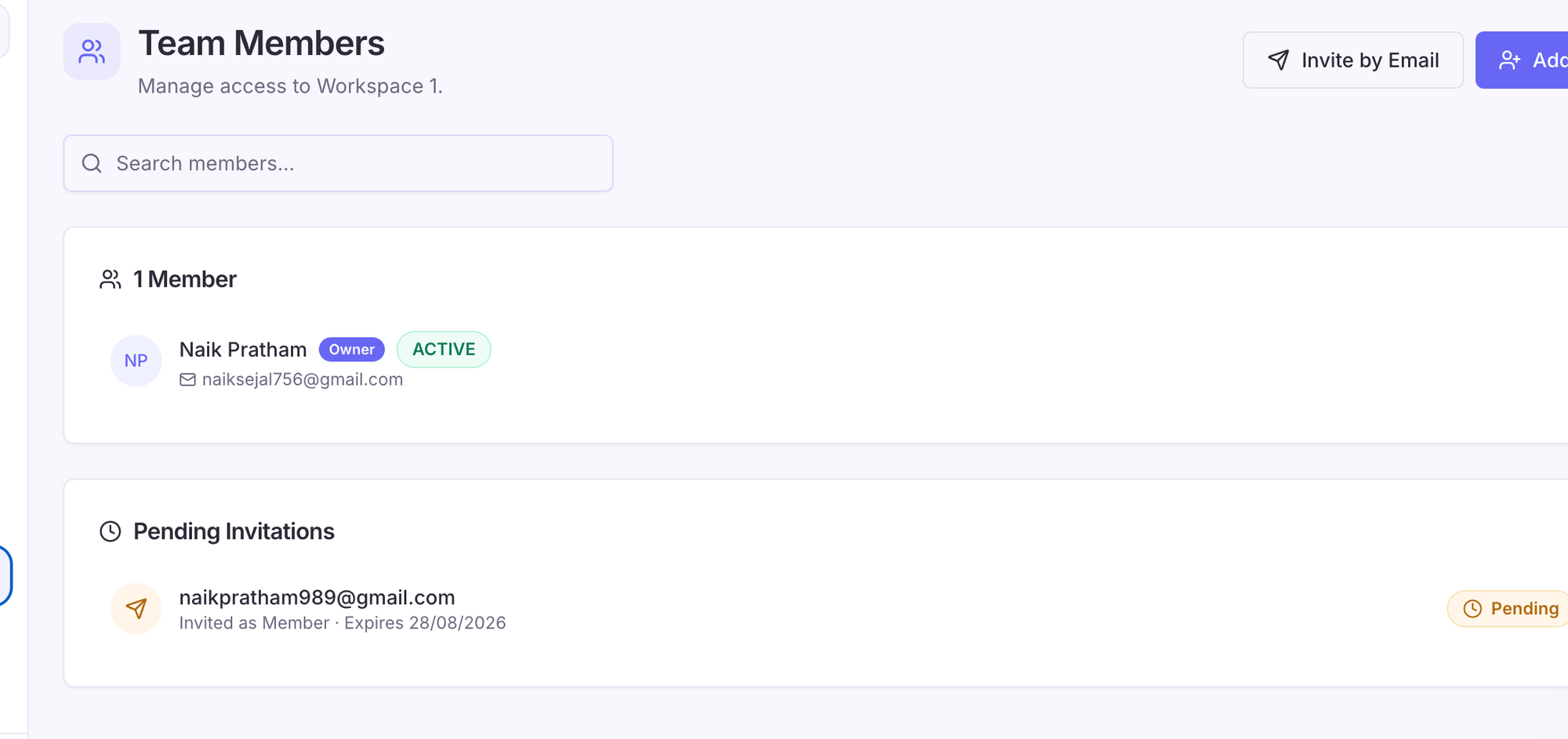The height and width of the screenshot is (739, 1568).
Task: Click the people icon beside 1 Member
Action: coord(111,280)
